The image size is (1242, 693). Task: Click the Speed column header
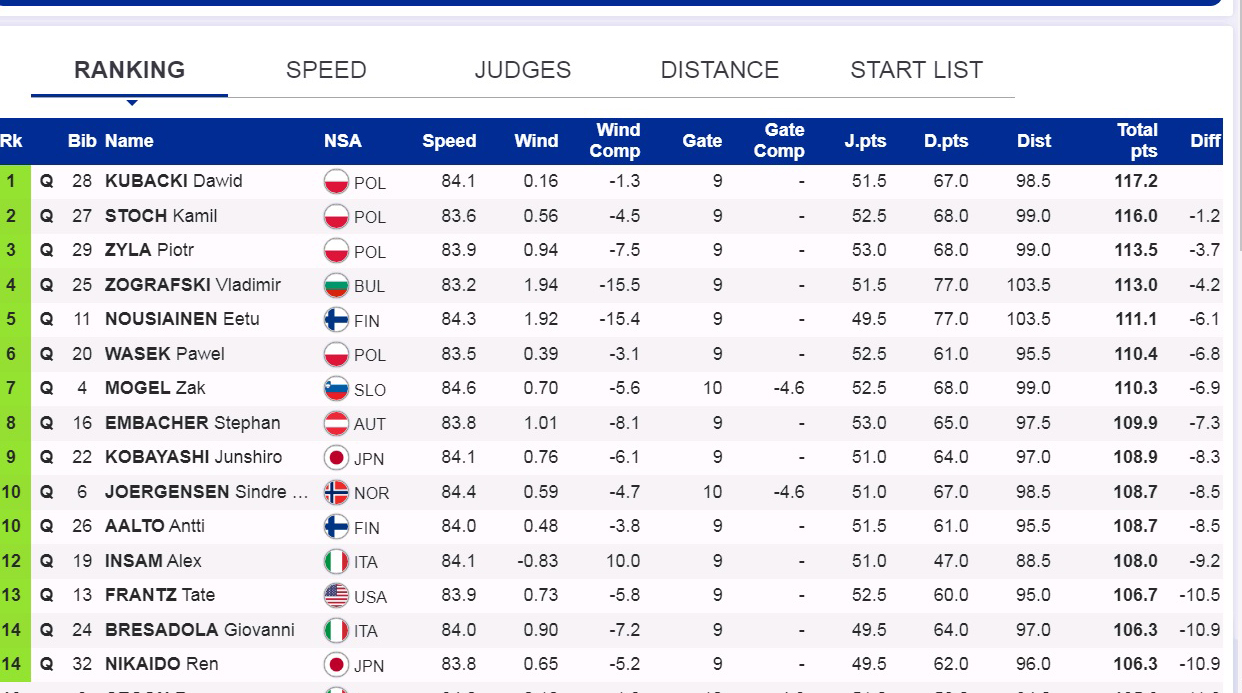pos(449,141)
